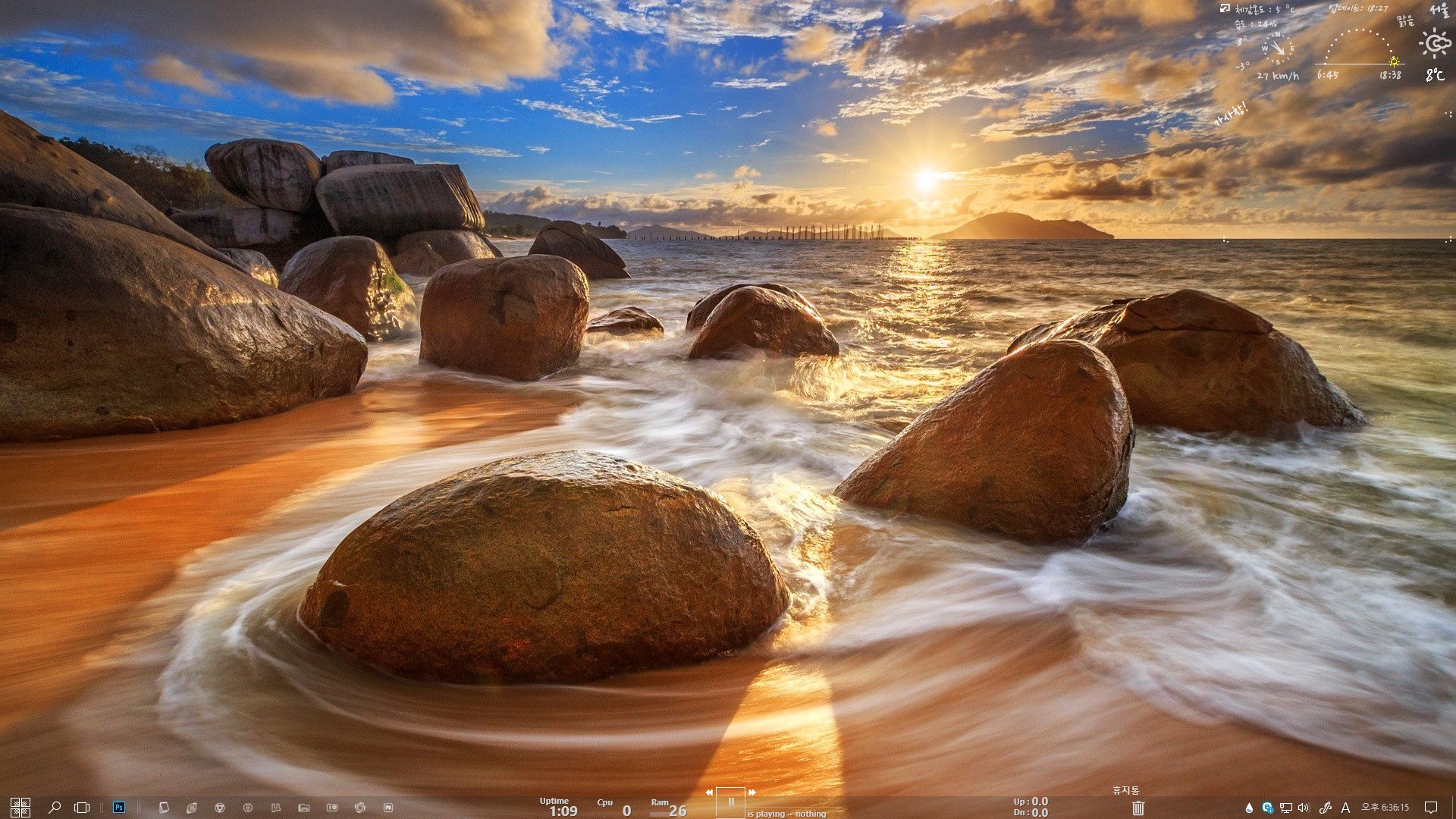This screenshot has width=1456, height=819.
Task: Skip to next track in player widget
Action: pyautogui.click(x=752, y=792)
